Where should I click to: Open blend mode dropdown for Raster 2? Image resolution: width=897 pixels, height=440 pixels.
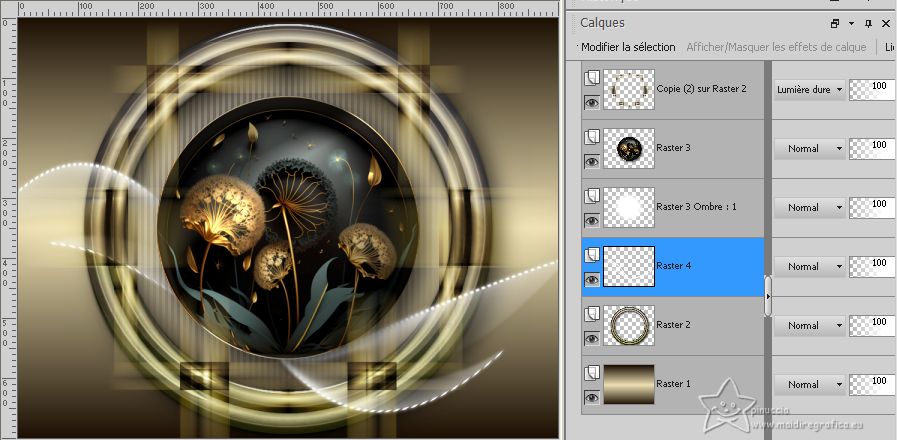pos(809,326)
